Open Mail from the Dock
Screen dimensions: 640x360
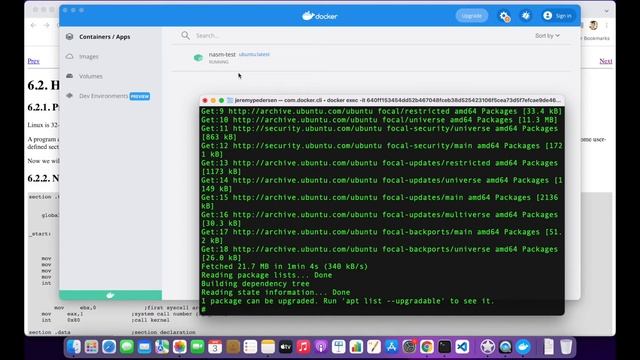tap(144, 347)
